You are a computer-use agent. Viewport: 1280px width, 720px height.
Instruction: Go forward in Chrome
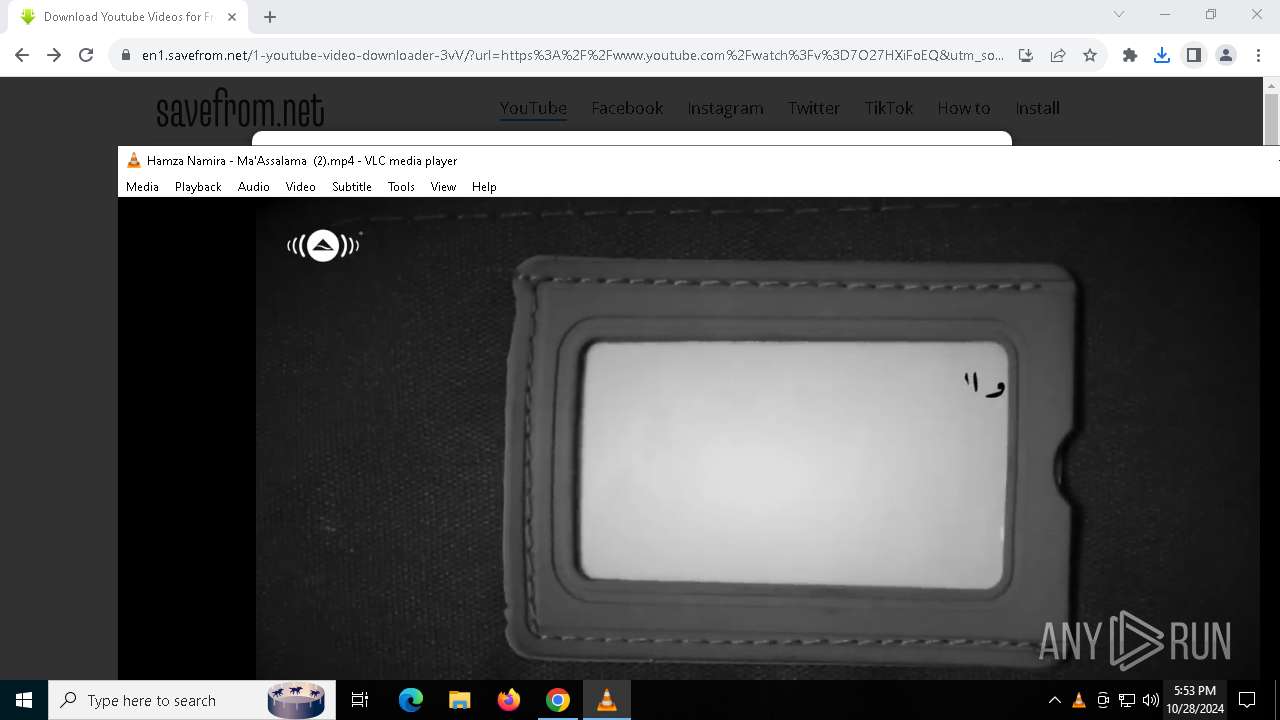pos(54,55)
